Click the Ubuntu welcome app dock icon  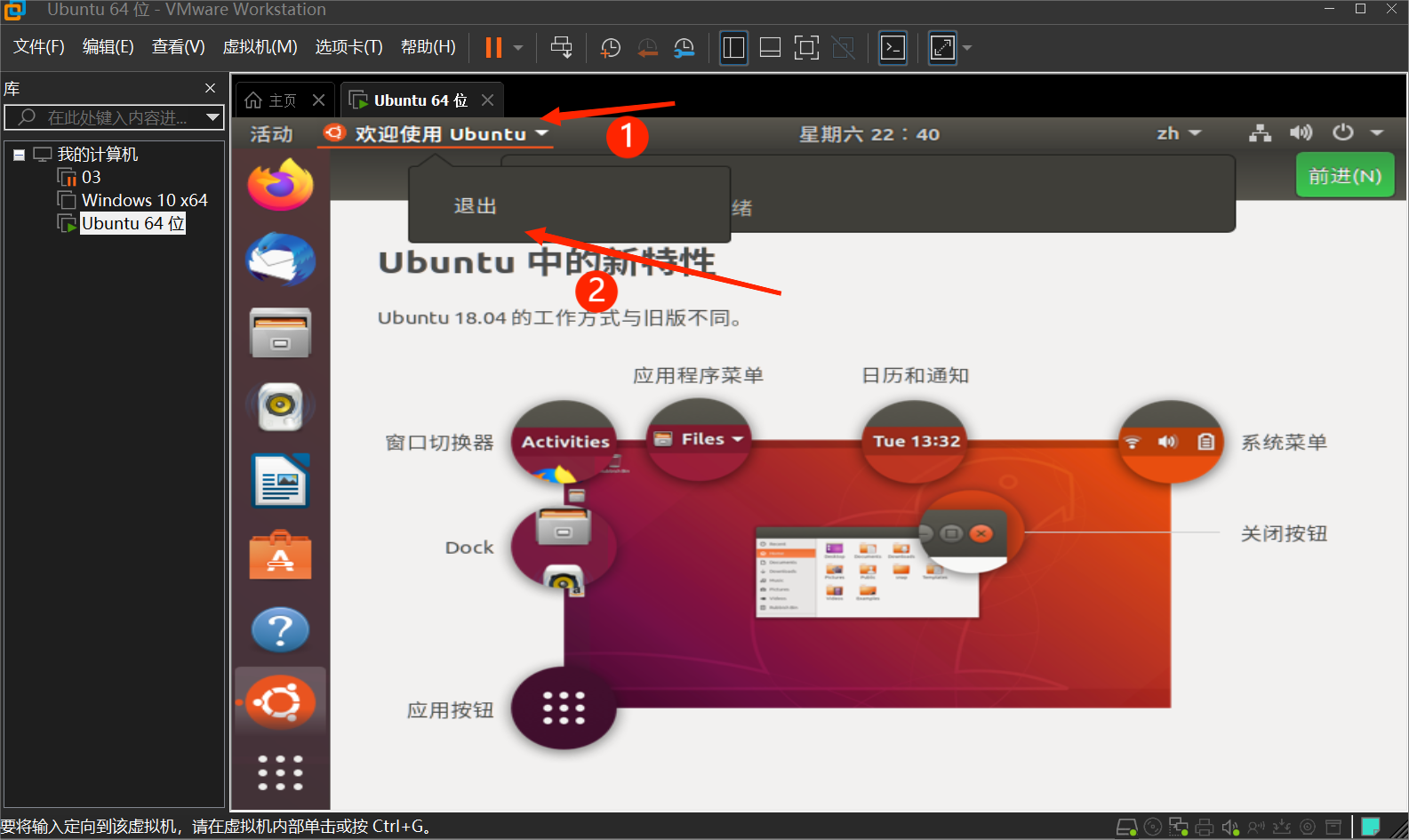point(280,702)
